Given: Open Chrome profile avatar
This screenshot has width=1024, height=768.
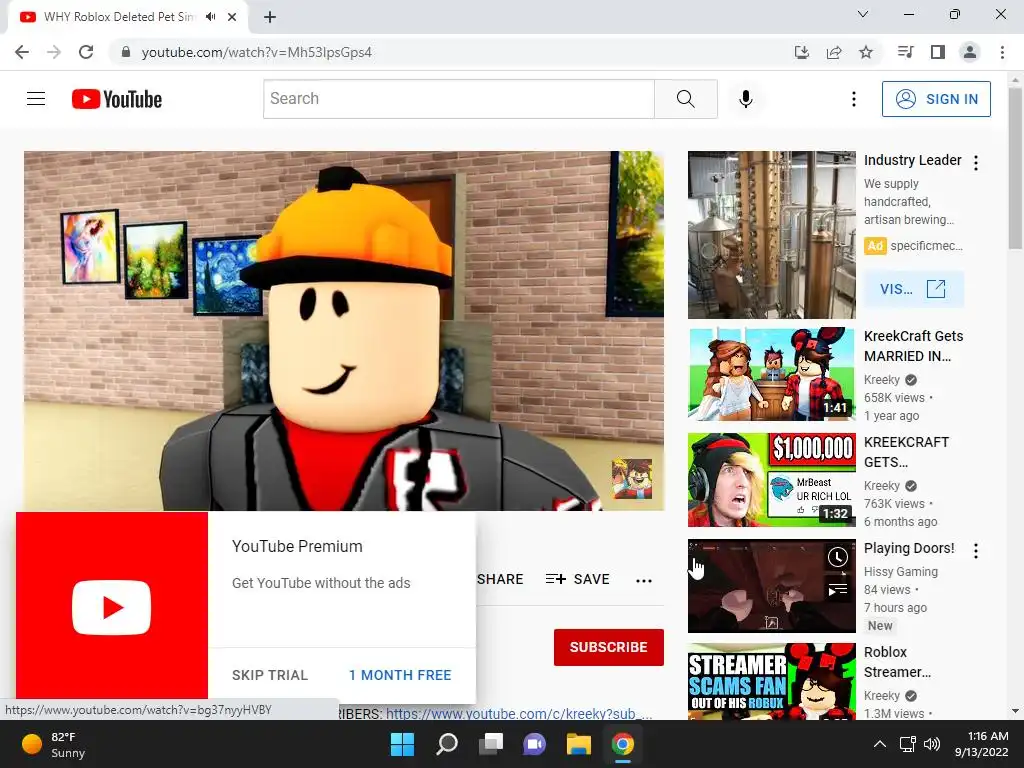Looking at the screenshot, I should 970,52.
